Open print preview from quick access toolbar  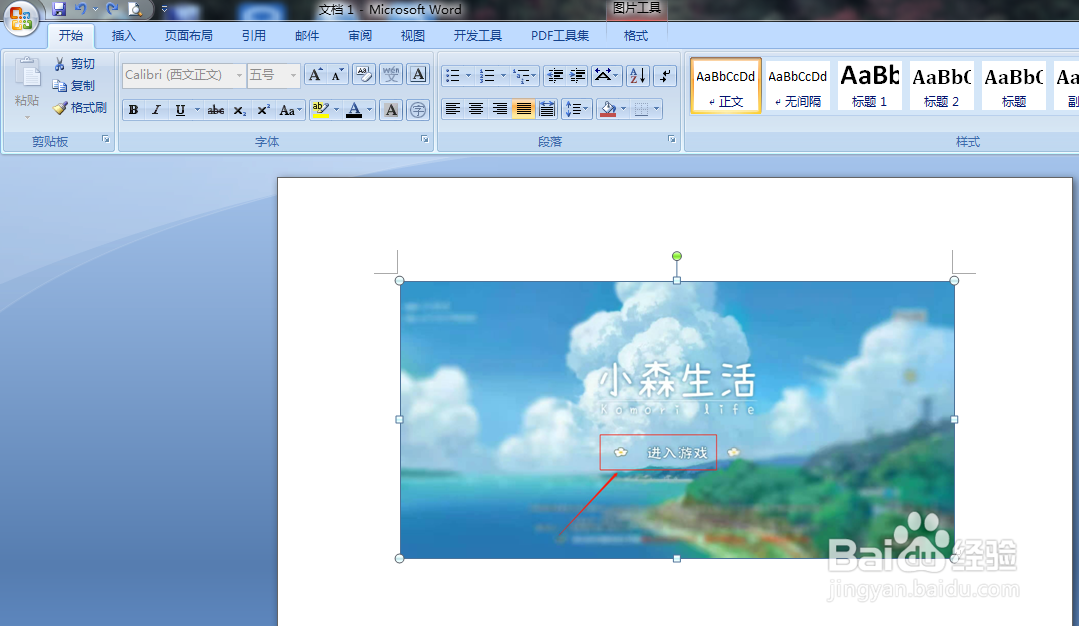coord(136,10)
